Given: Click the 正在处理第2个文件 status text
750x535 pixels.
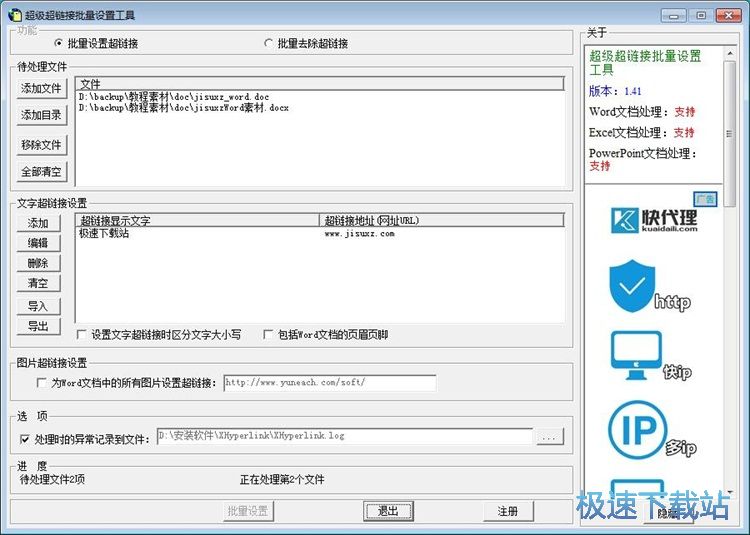Looking at the screenshot, I should tap(282, 479).
